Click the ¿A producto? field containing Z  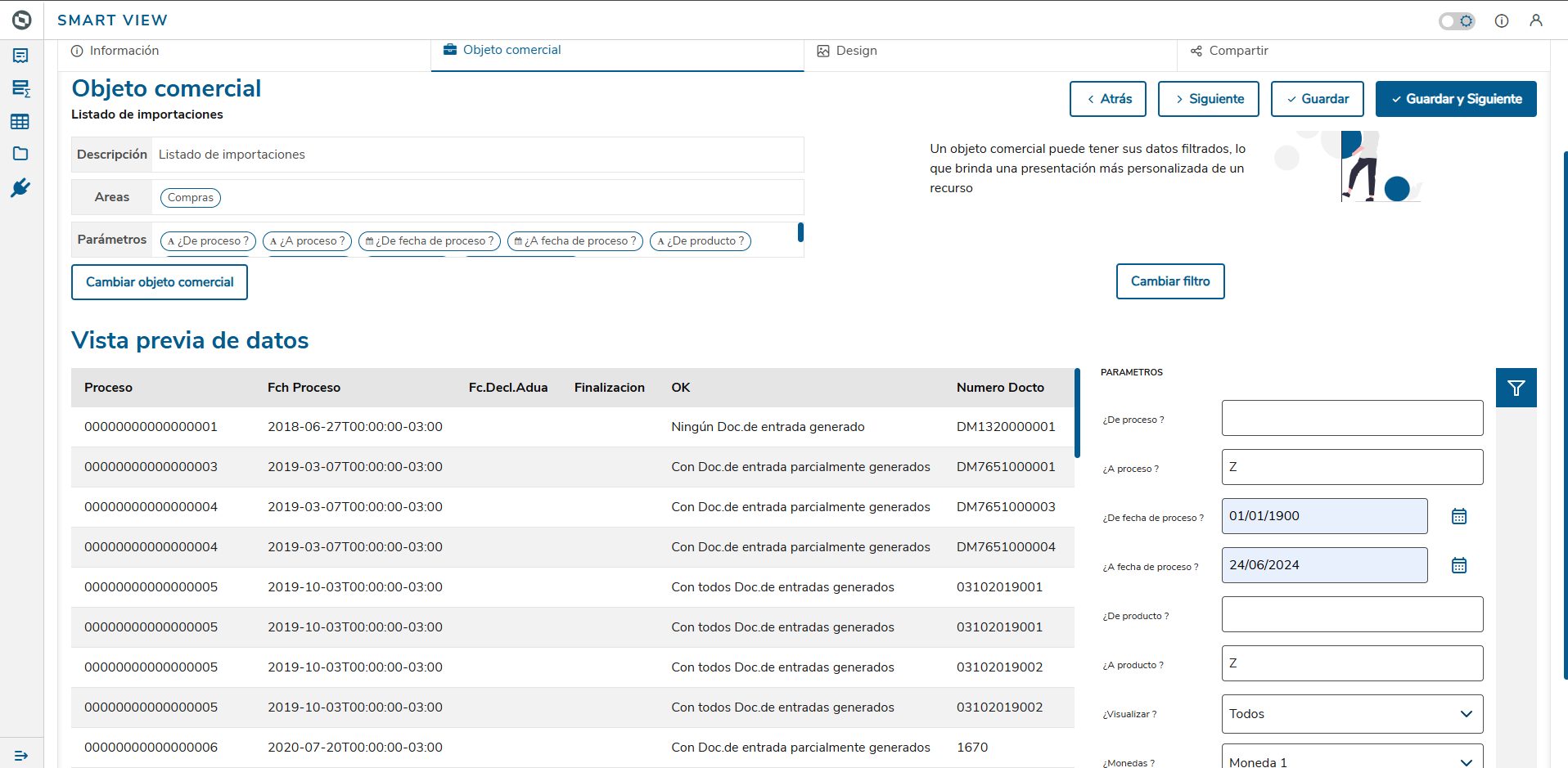pyautogui.click(x=1353, y=663)
